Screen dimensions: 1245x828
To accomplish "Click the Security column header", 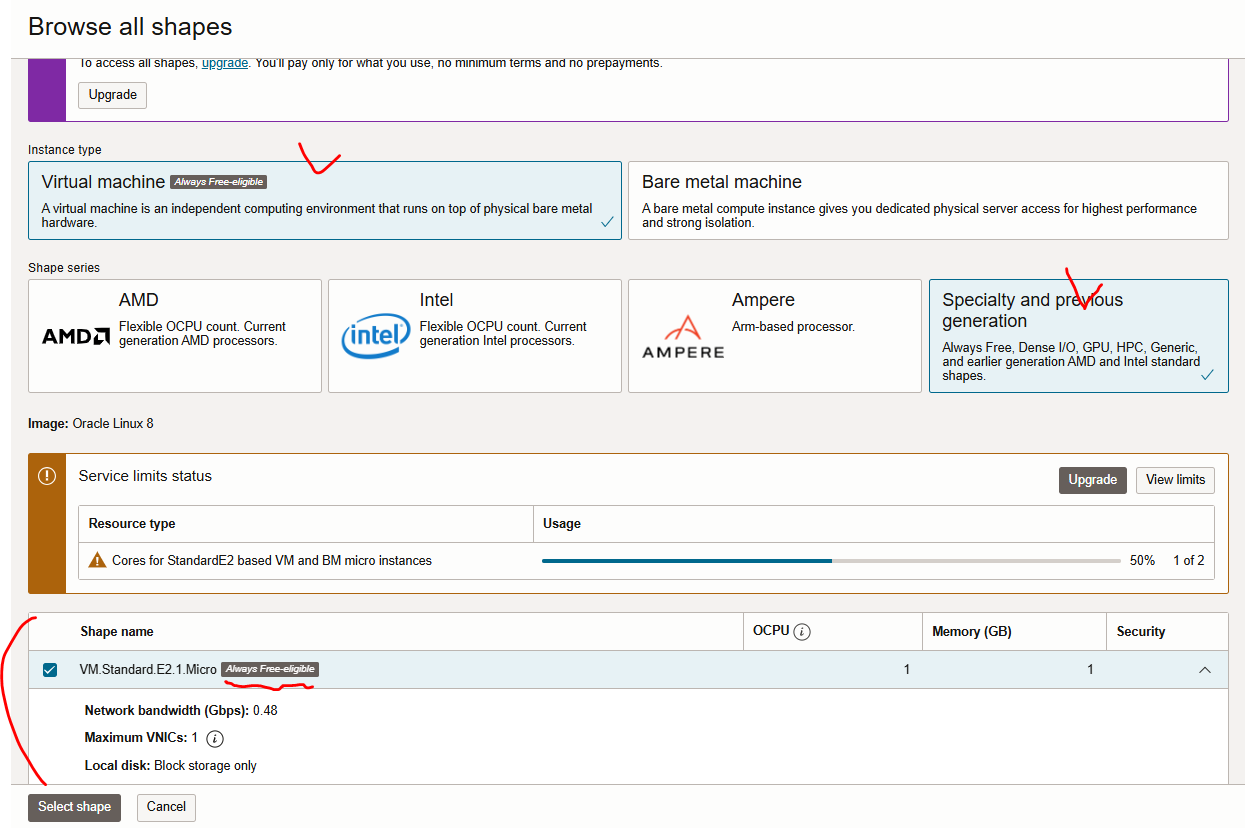I will (x=1141, y=632).
